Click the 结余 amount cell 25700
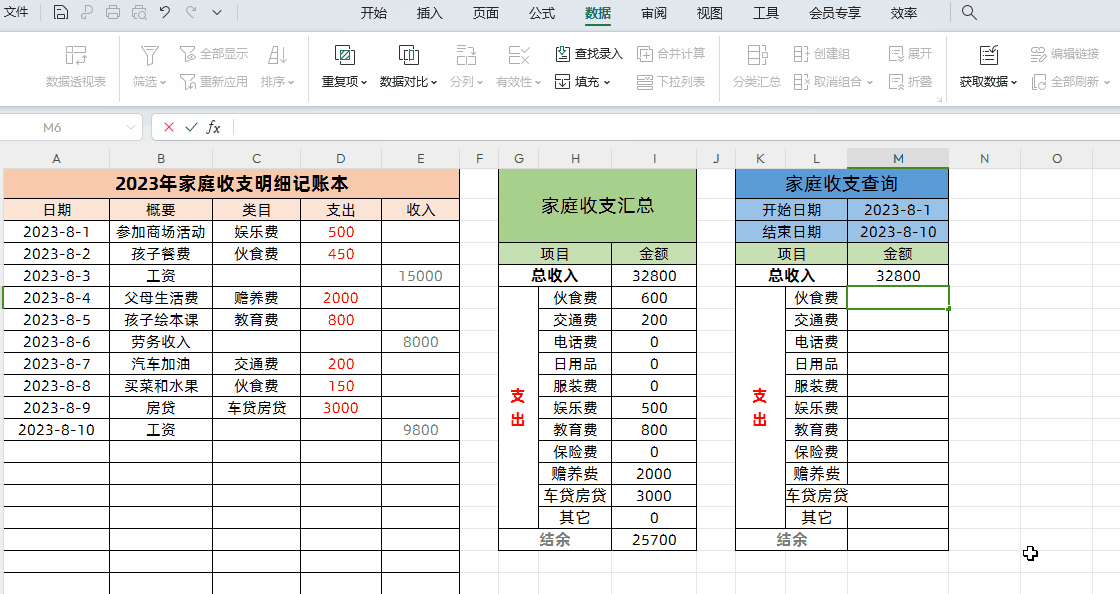 tap(654, 540)
